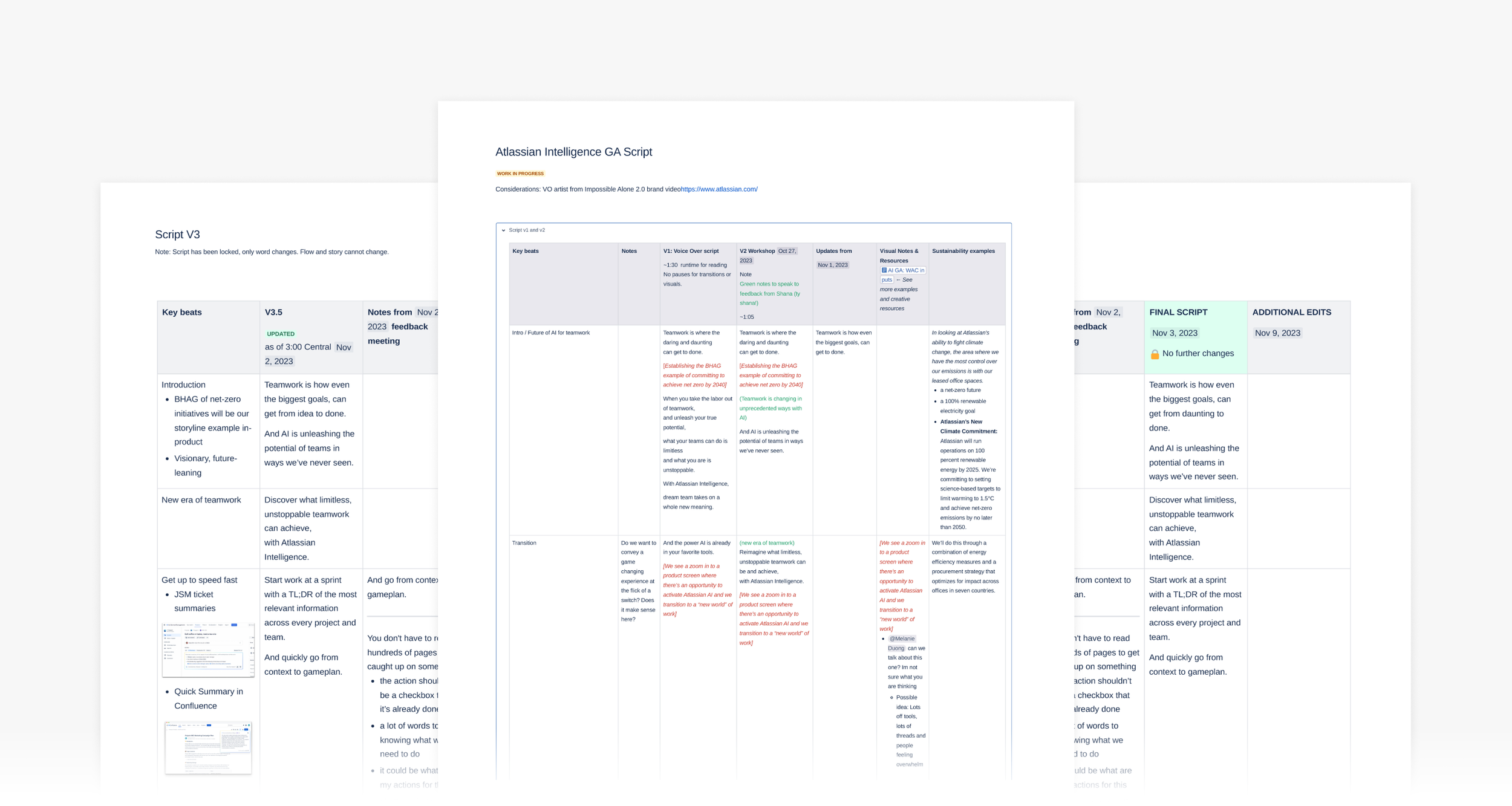Viewport: 1512px width, 806px height.
Task: Click the chevron beside Script v1 and v2
Action: click(503, 230)
